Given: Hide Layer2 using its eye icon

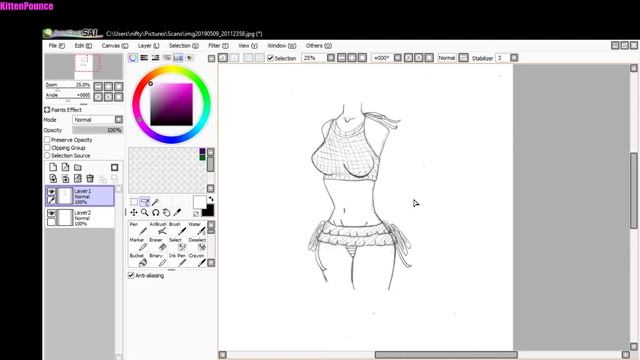Looking at the screenshot, I should (51, 213).
